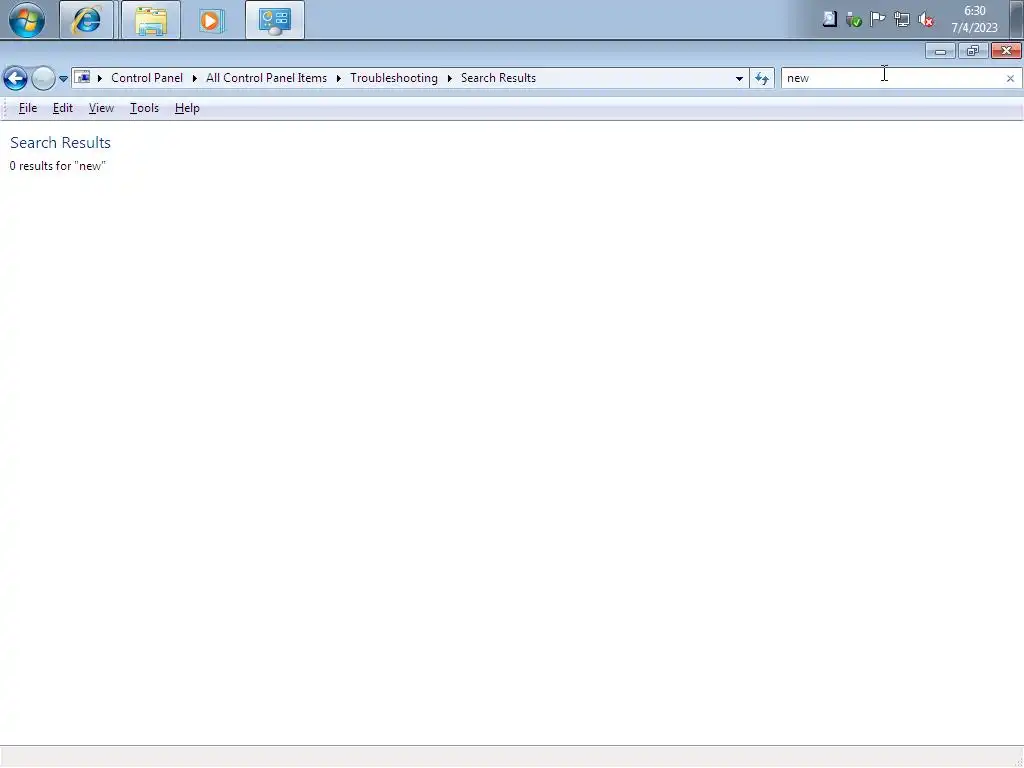
Task: Expand arrow after Troubleshooting breadcrumb
Action: point(449,78)
